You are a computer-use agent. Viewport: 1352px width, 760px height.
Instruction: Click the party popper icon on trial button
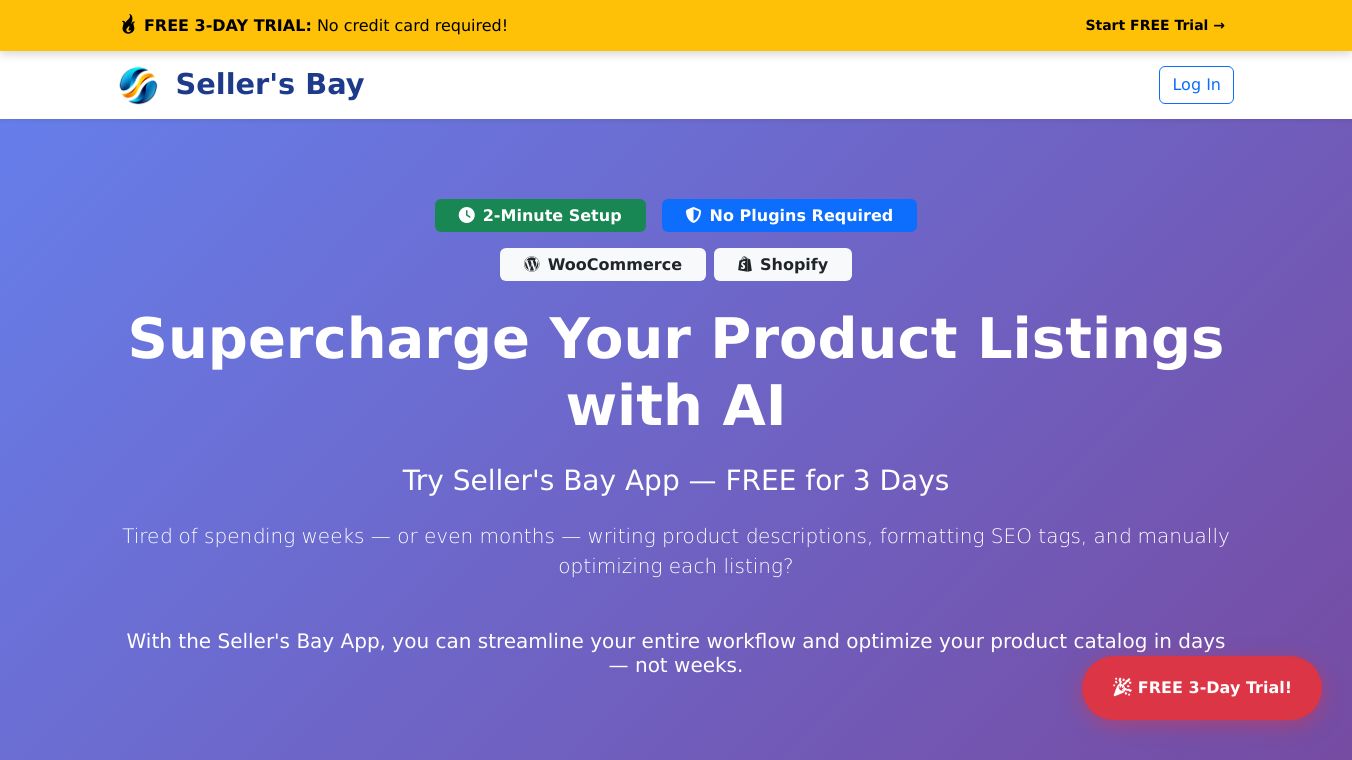coord(1122,687)
